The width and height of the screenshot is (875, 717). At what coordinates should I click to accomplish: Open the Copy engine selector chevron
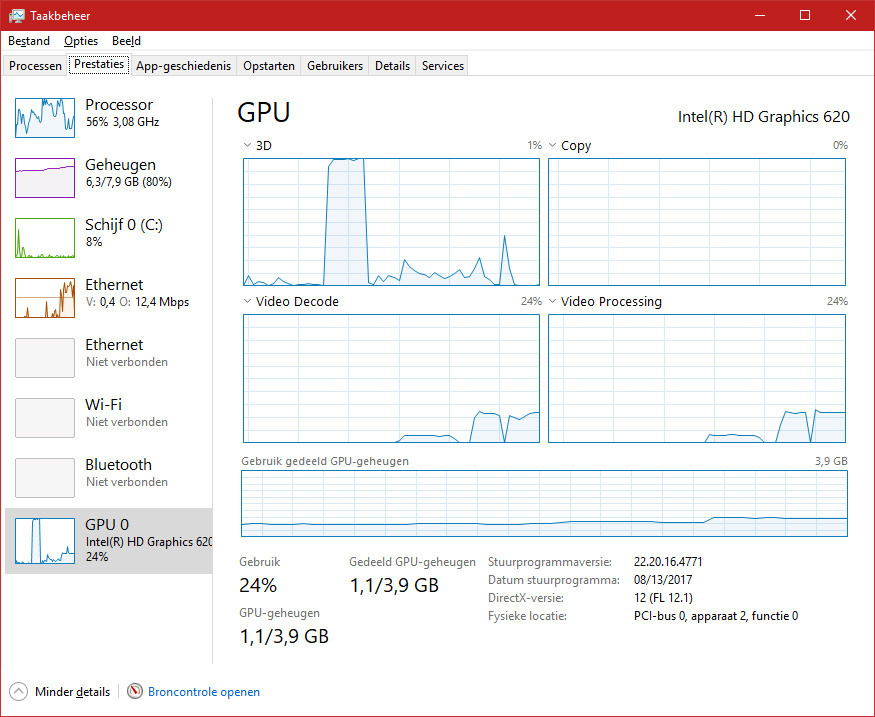[x=552, y=145]
